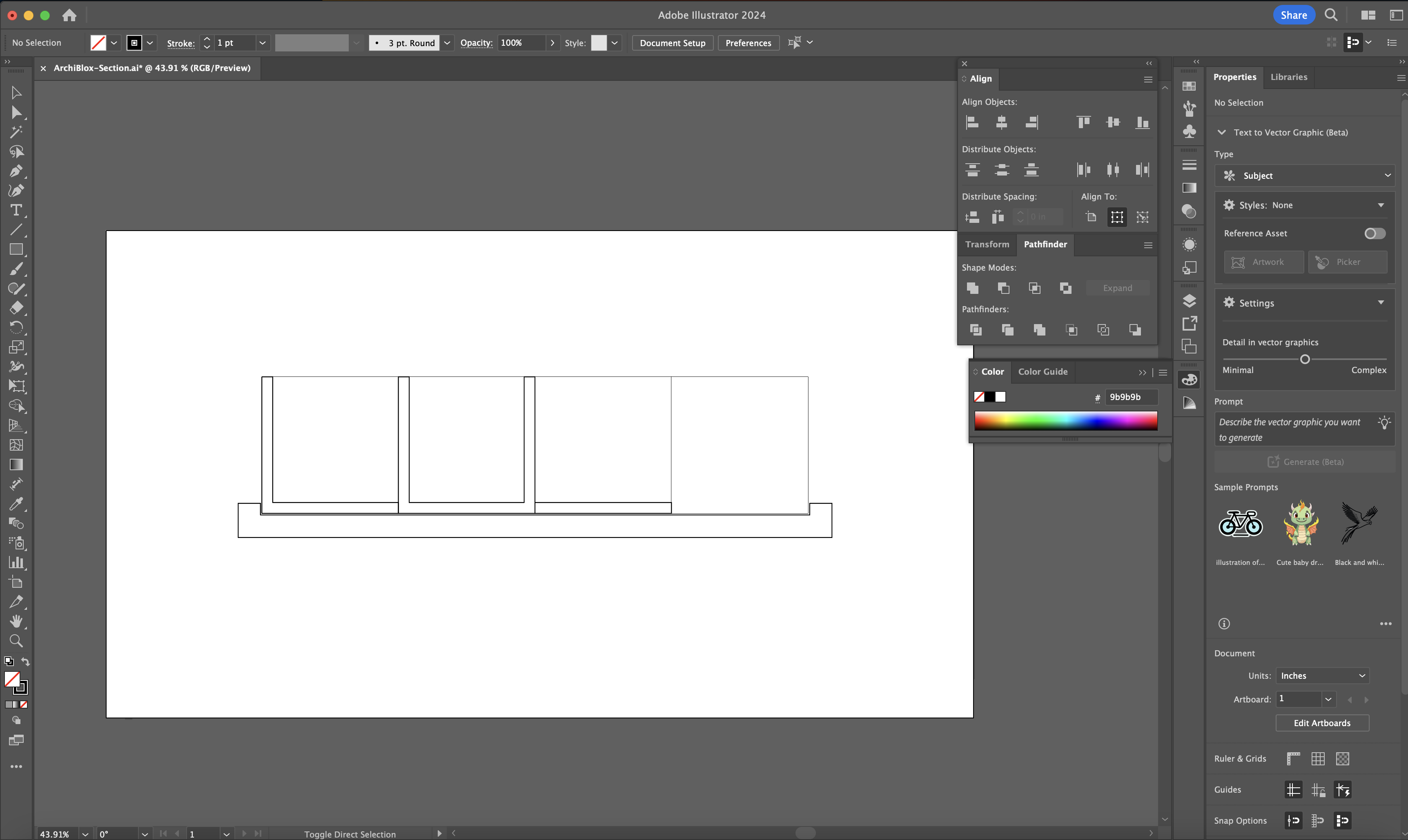The height and width of the screenshot is (840, 1408).
Task: Click the Preferences button
Action: click(x=748, y=42)
